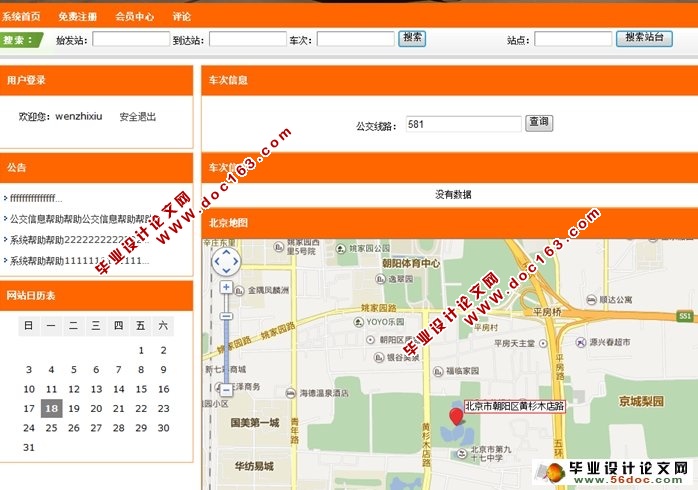Click the 搜索站台 button
Screen dimensions: 698x490
644,38
